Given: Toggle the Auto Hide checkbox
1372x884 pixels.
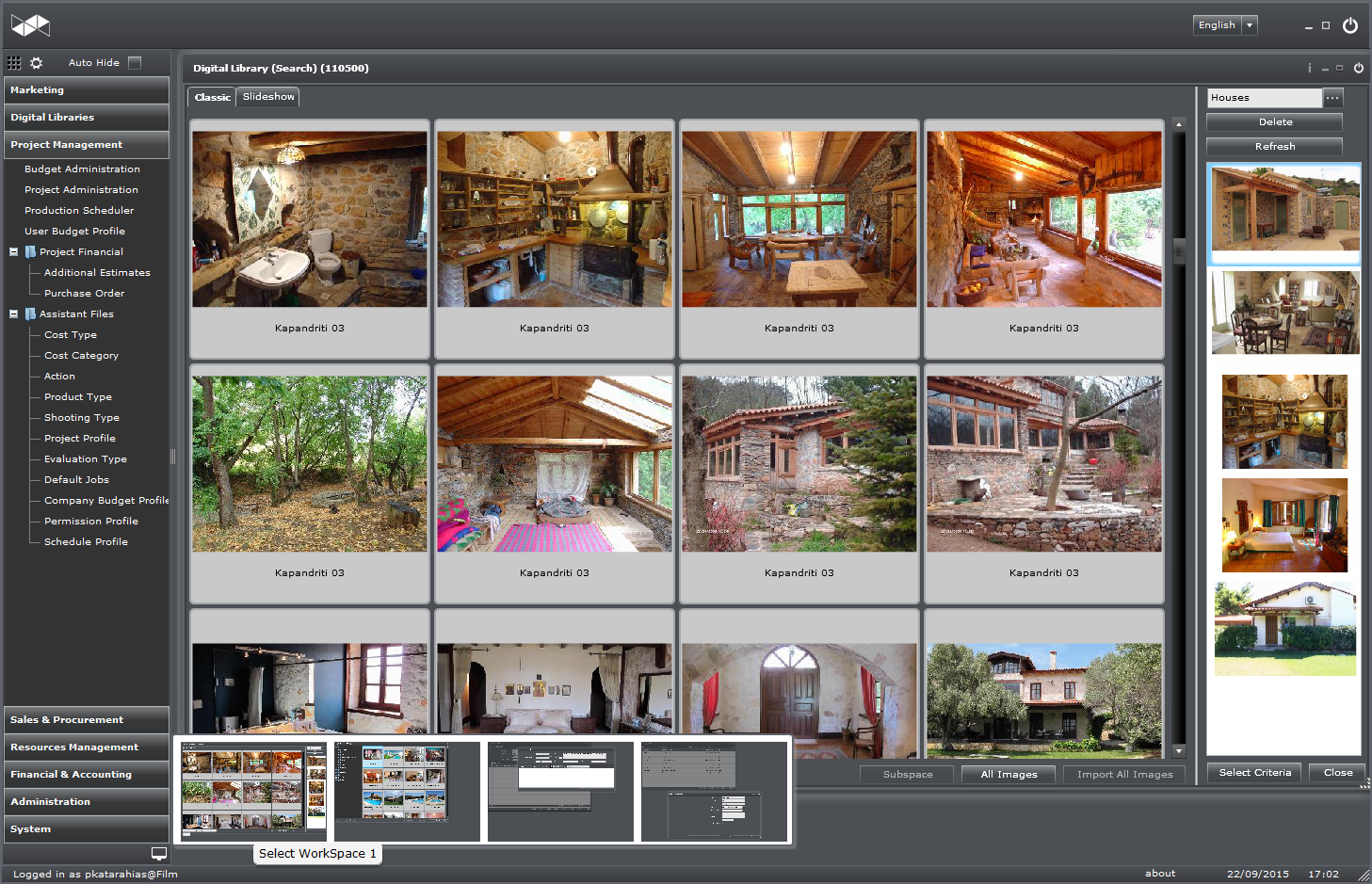Looking at the screenshot, I should point(135,63).
